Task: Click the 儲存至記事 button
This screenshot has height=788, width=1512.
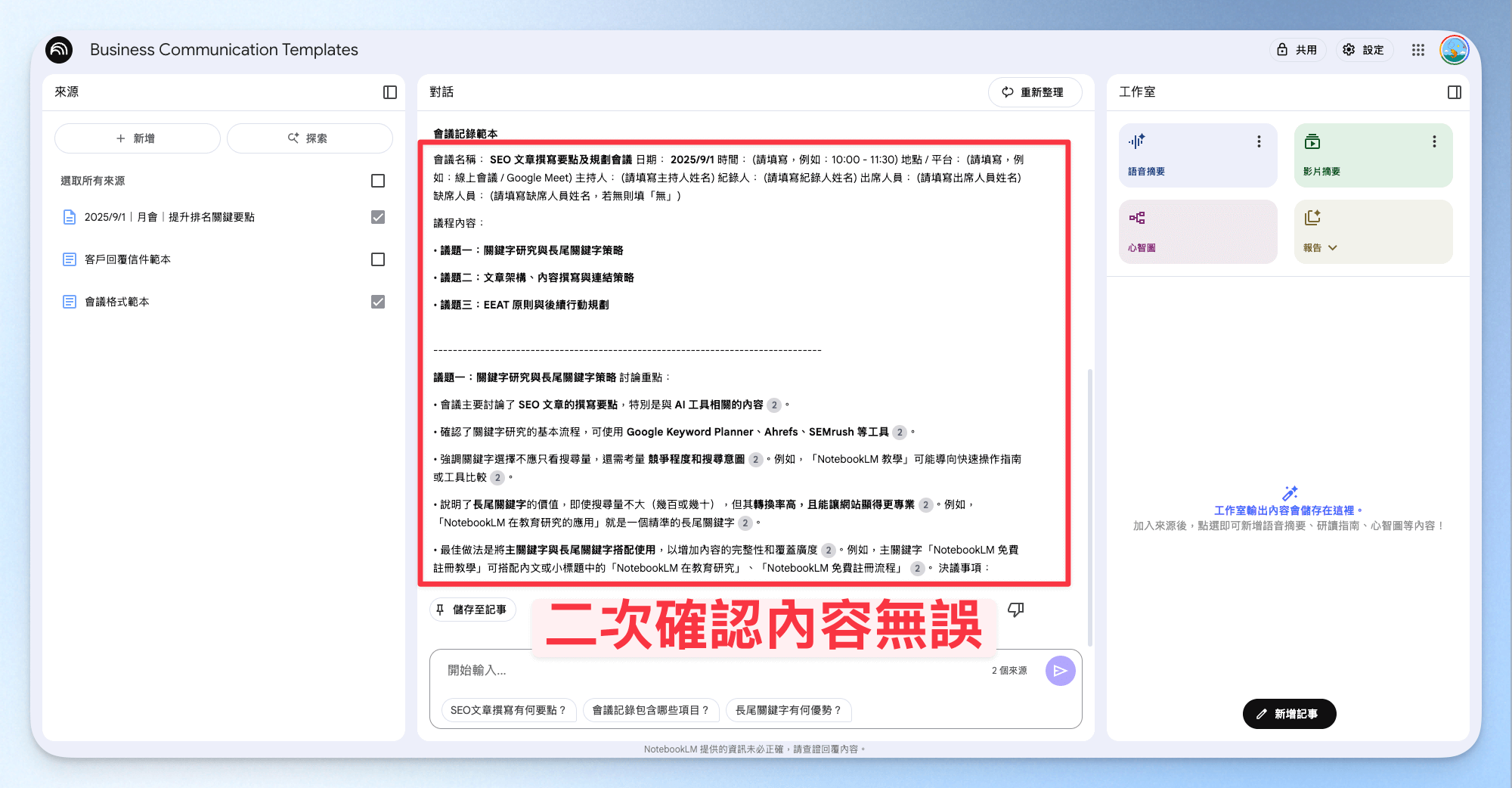Action: [x=473, y=610]
